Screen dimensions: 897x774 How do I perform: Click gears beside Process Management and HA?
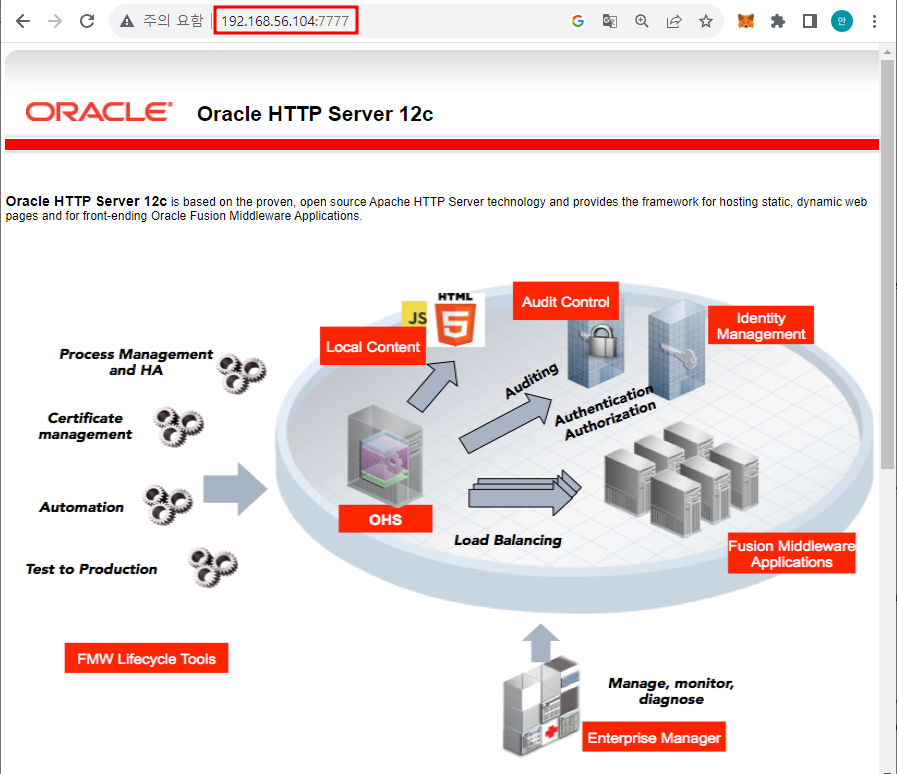(x=241, y=373)
